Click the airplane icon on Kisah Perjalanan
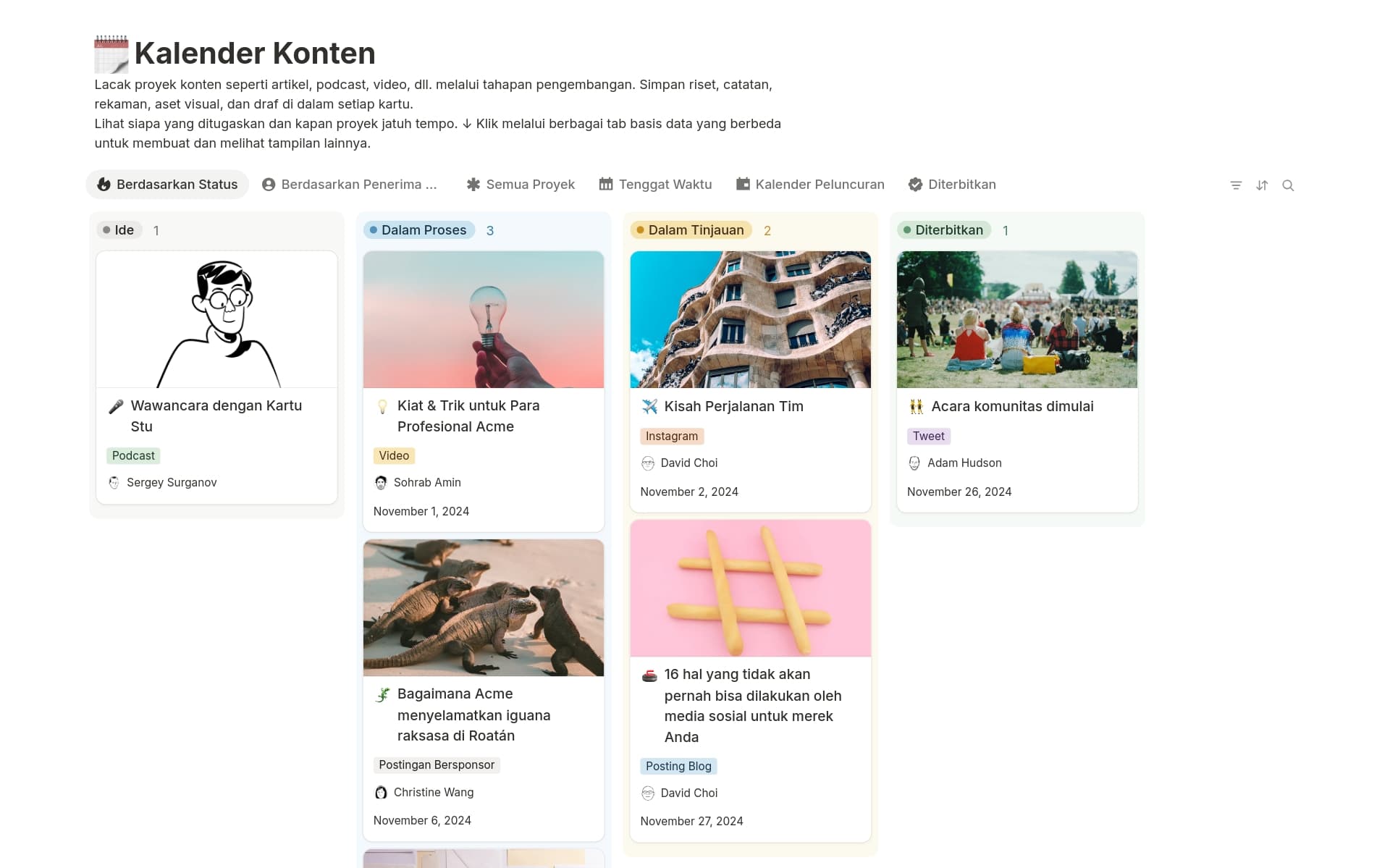Viewport: 1390px width, 868px height. 649,407
